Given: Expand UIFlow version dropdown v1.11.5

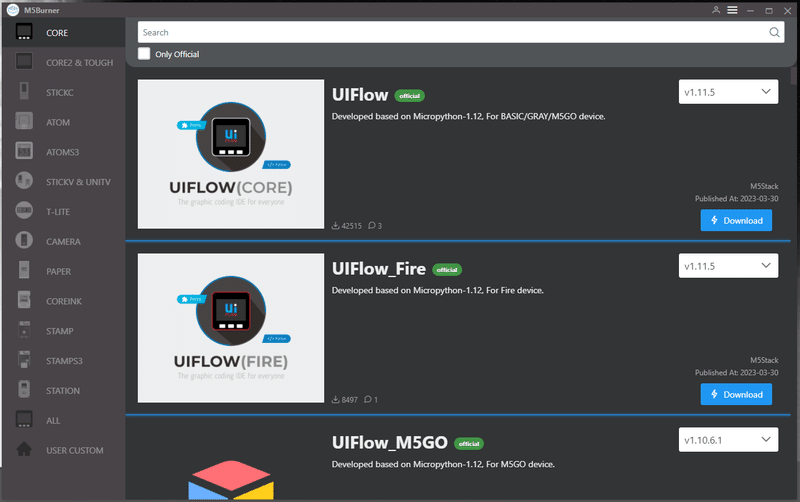Looking at the screenshot, I should click(x=728, y=92).
